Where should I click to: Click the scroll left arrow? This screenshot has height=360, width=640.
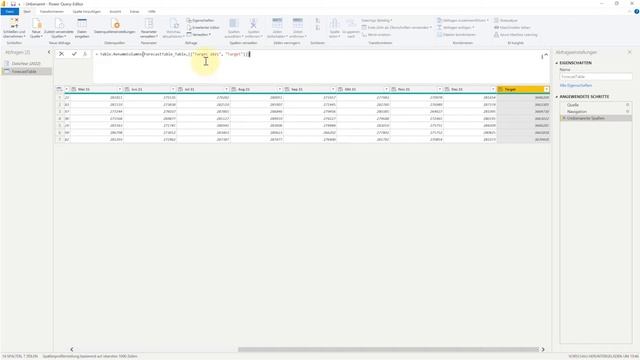click(x=72, y=349)
